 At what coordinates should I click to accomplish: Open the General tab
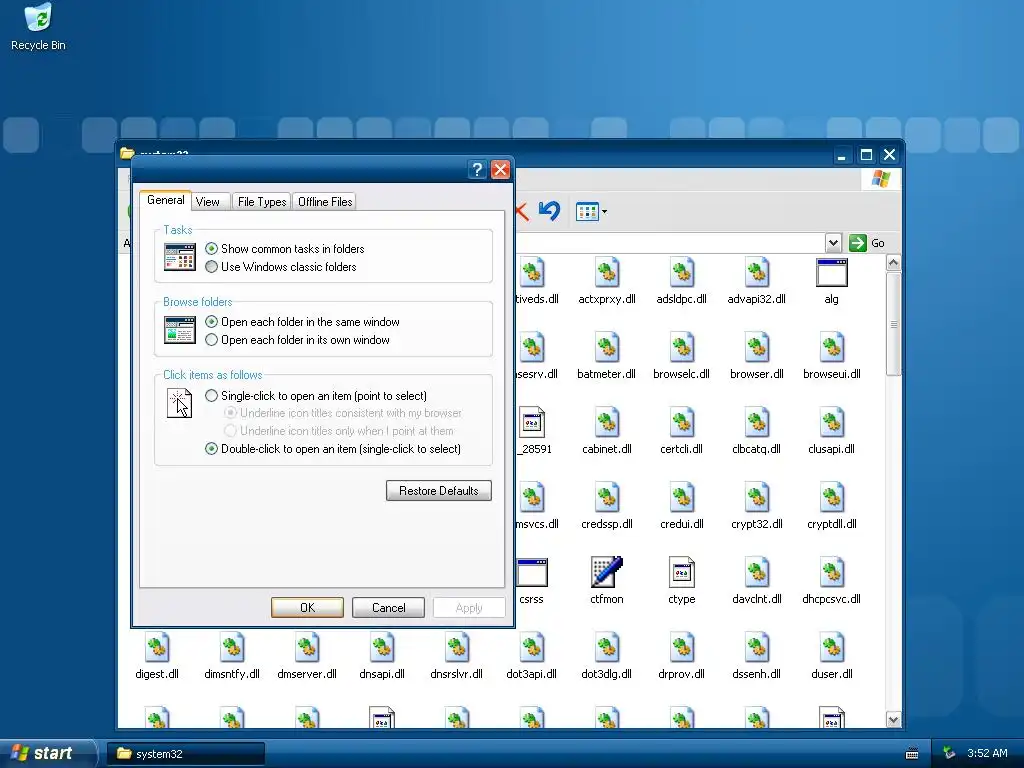165,200
